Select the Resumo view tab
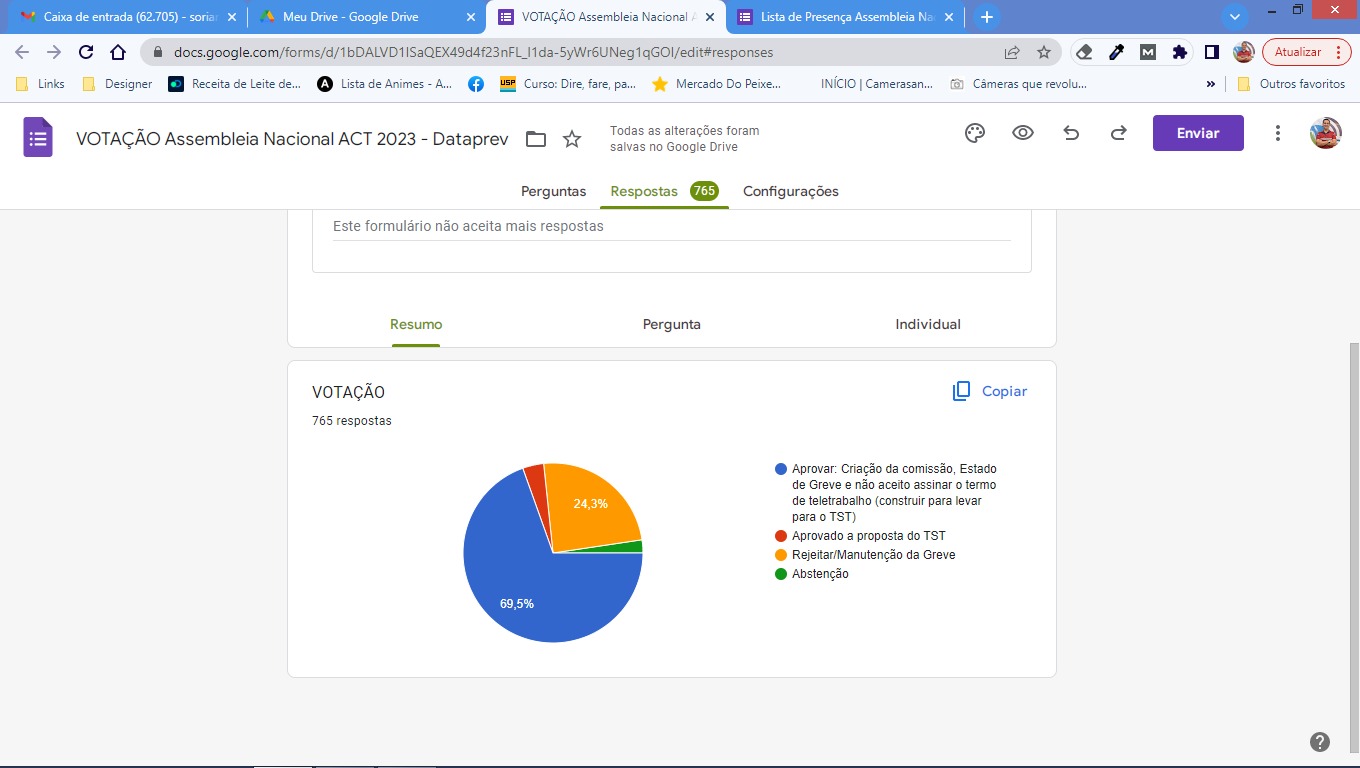 click(416, 324)
